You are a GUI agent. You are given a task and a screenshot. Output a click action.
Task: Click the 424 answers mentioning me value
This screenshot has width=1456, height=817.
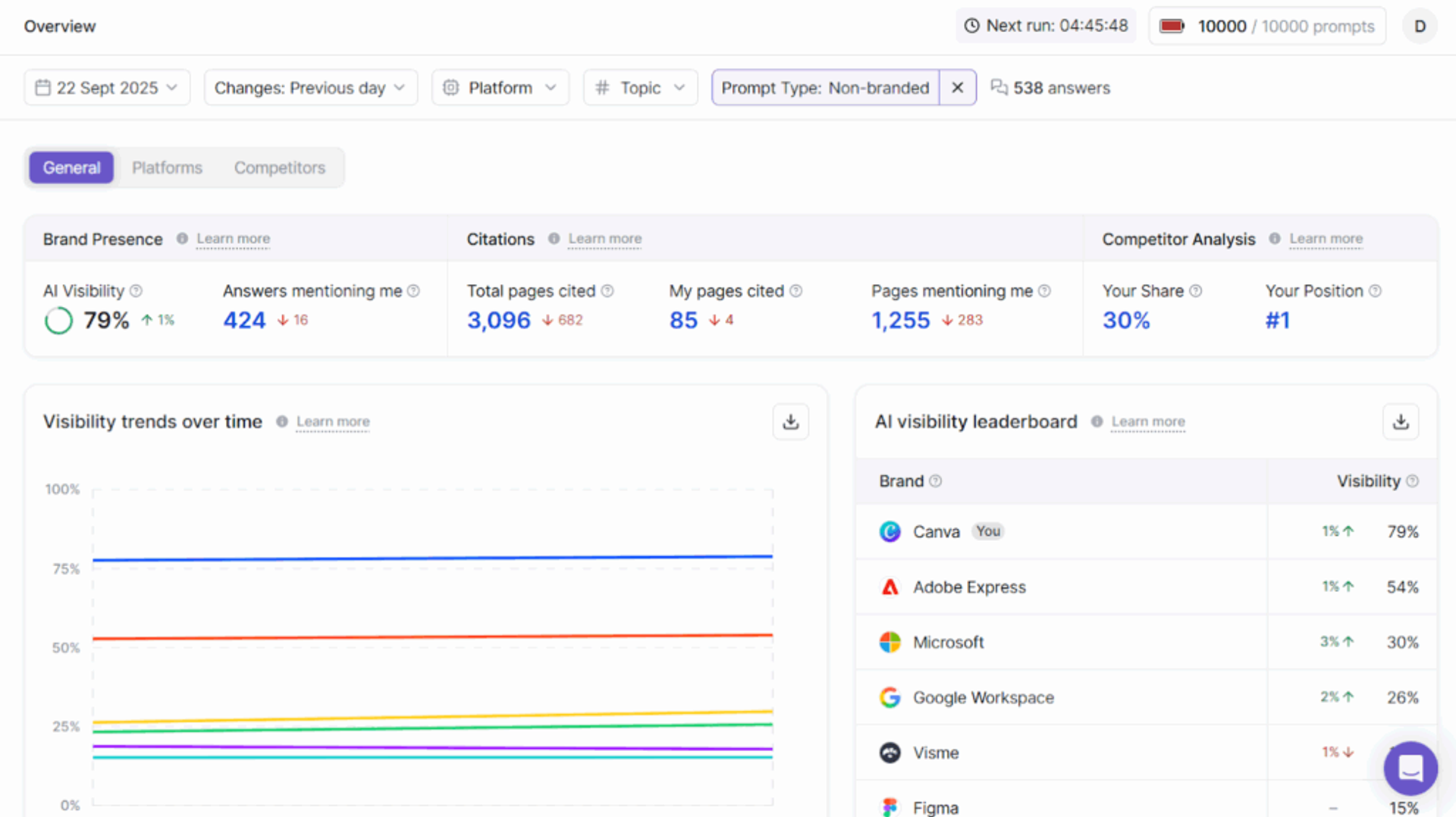244,321
